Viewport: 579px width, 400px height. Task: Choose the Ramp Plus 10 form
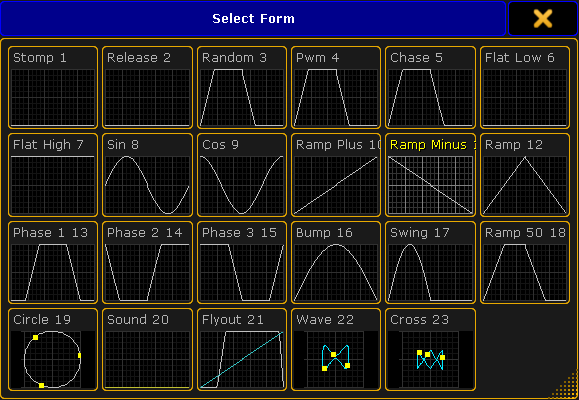[x=336, y=175]
